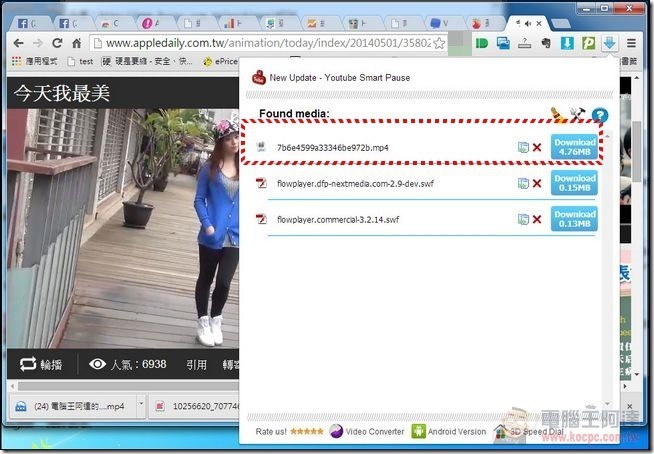Screen dimensions: 654x454
Task: Go to the browser home page
Action: 76,43
